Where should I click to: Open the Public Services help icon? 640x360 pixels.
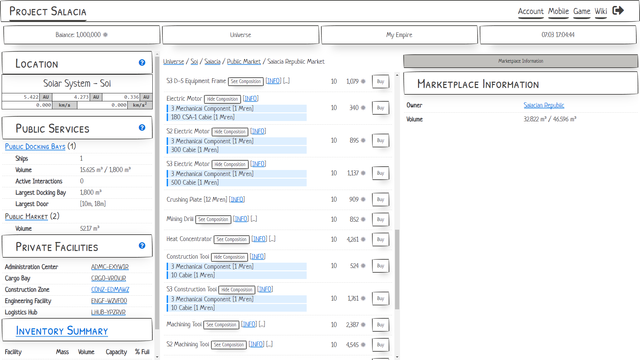pos(142,127)
